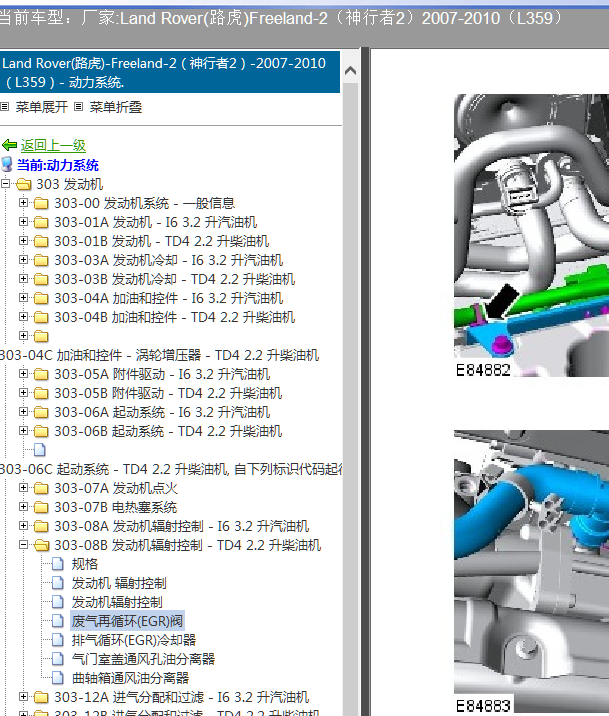Click the 303-05A 附件驱动 folder icon
The image size is (609, 716).
click(41, 374)
